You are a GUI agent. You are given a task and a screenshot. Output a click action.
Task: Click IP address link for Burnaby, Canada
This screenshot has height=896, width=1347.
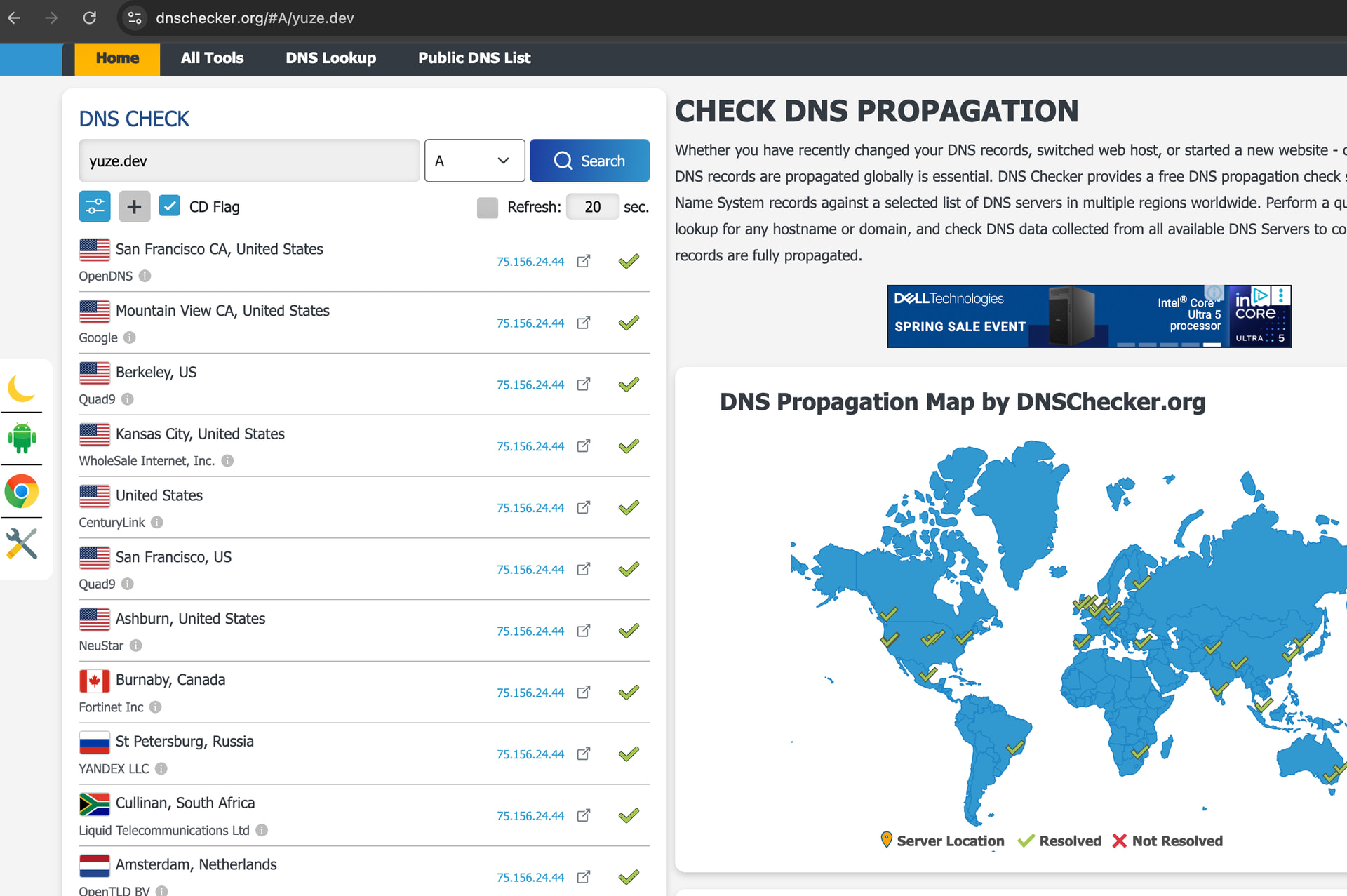click(530, 693)
